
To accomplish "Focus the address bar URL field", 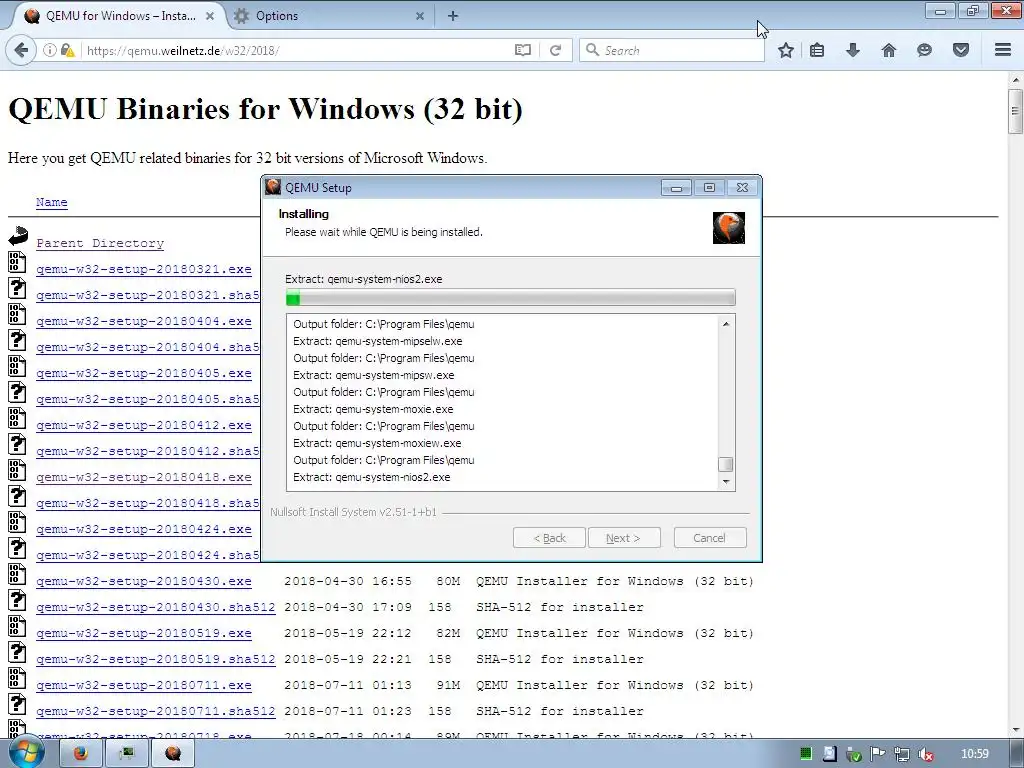I will pos(297,50).
